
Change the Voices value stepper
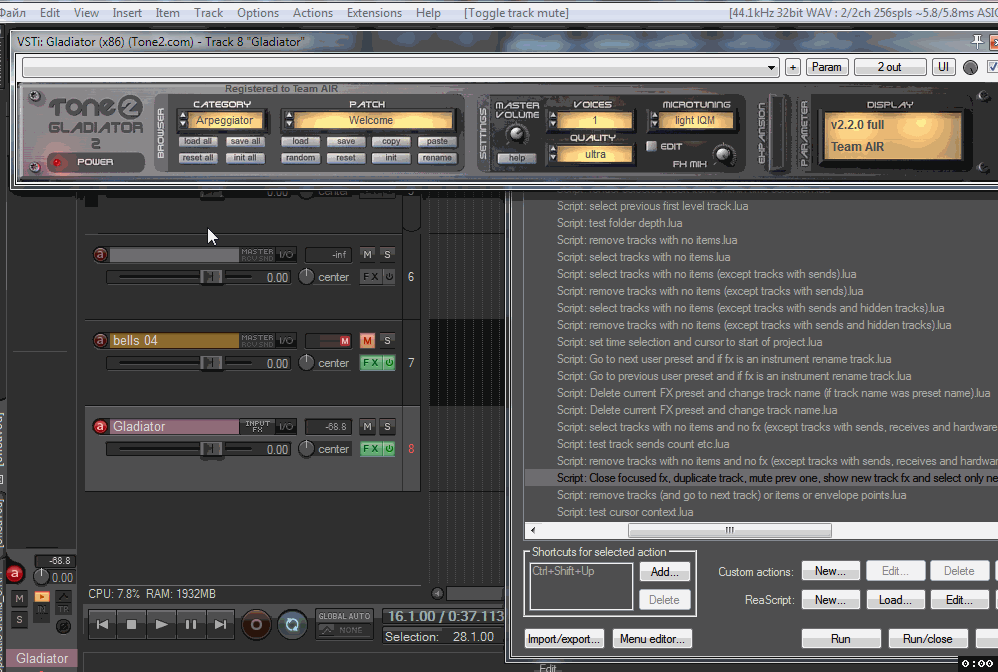pos(552,120)
